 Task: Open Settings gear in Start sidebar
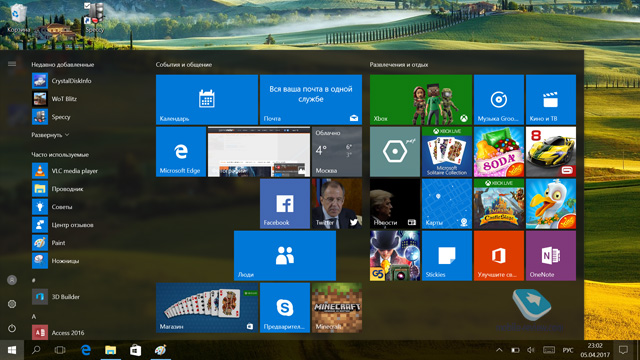[x=12, y=304]
